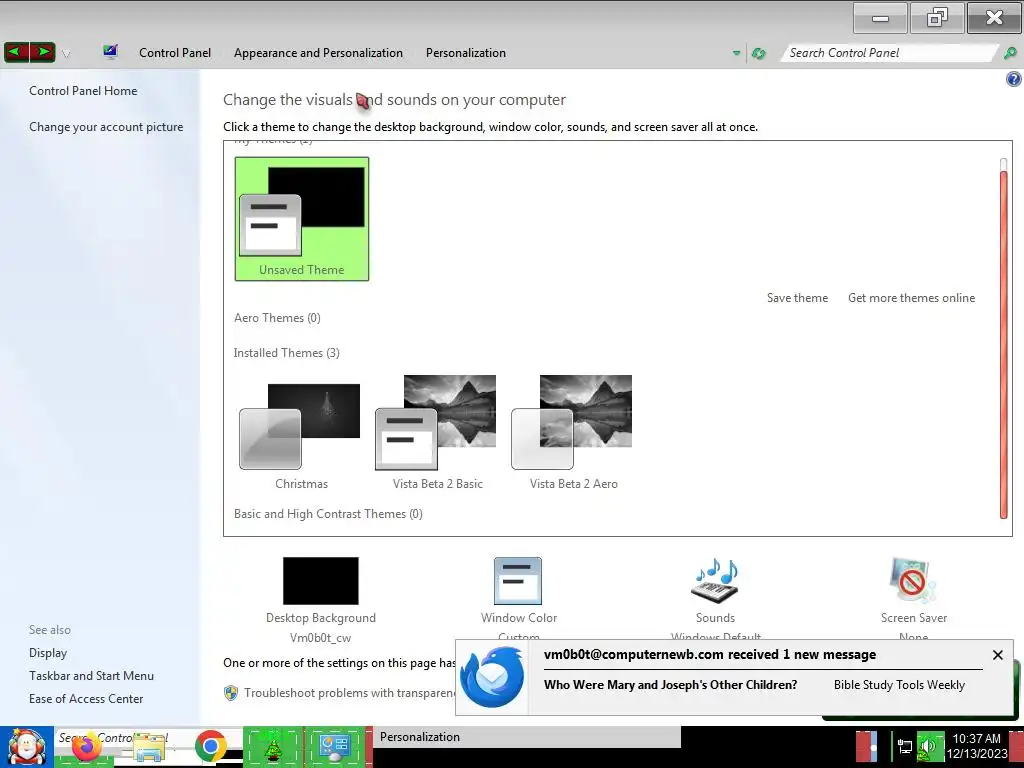Image resolution: width=1024 pixels, height=768 pixels.
Task: Click the Control Panel taskbar icon
Action: click(335, 748)
